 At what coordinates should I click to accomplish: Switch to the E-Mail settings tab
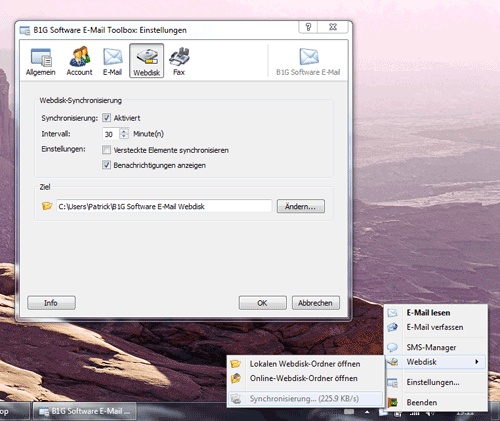tap(112, 61)
